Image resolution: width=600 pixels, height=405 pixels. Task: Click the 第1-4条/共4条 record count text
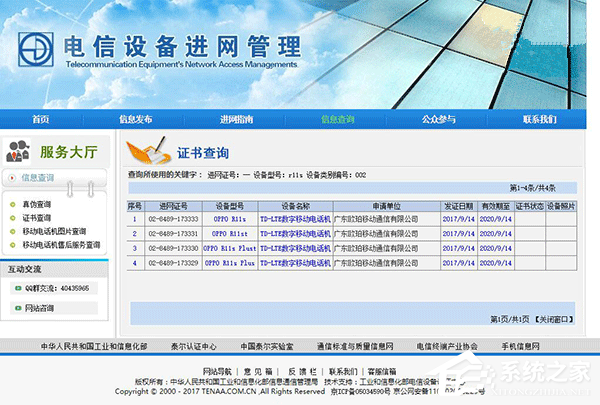tap(532, 188)
